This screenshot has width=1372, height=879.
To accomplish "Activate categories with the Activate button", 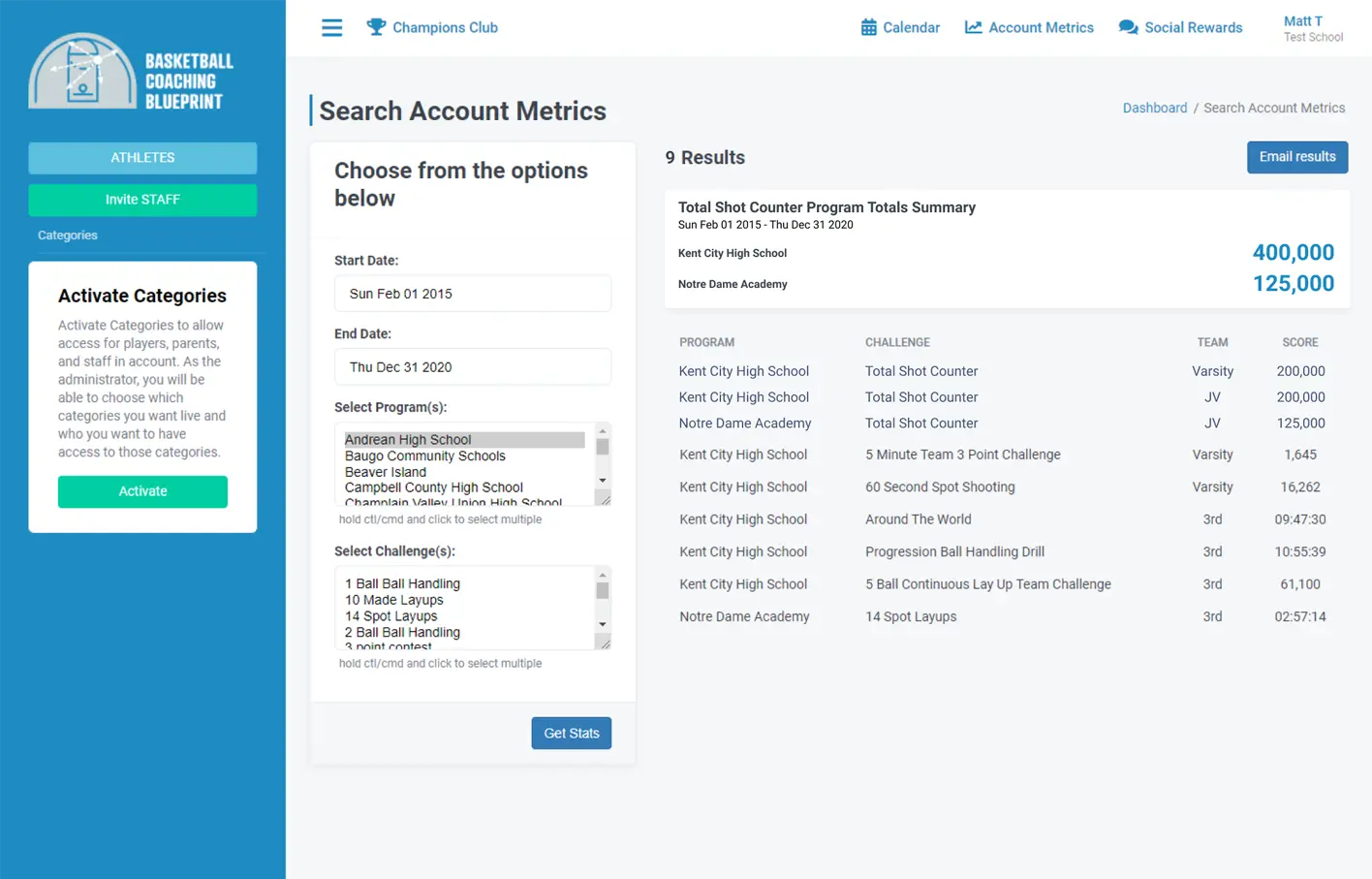I will coord(142,491).
